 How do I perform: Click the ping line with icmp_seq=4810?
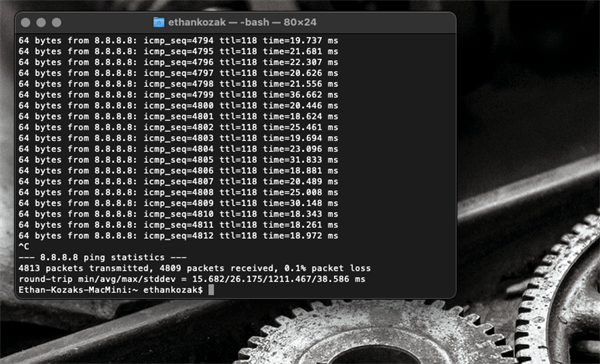[x=178, y=214]
